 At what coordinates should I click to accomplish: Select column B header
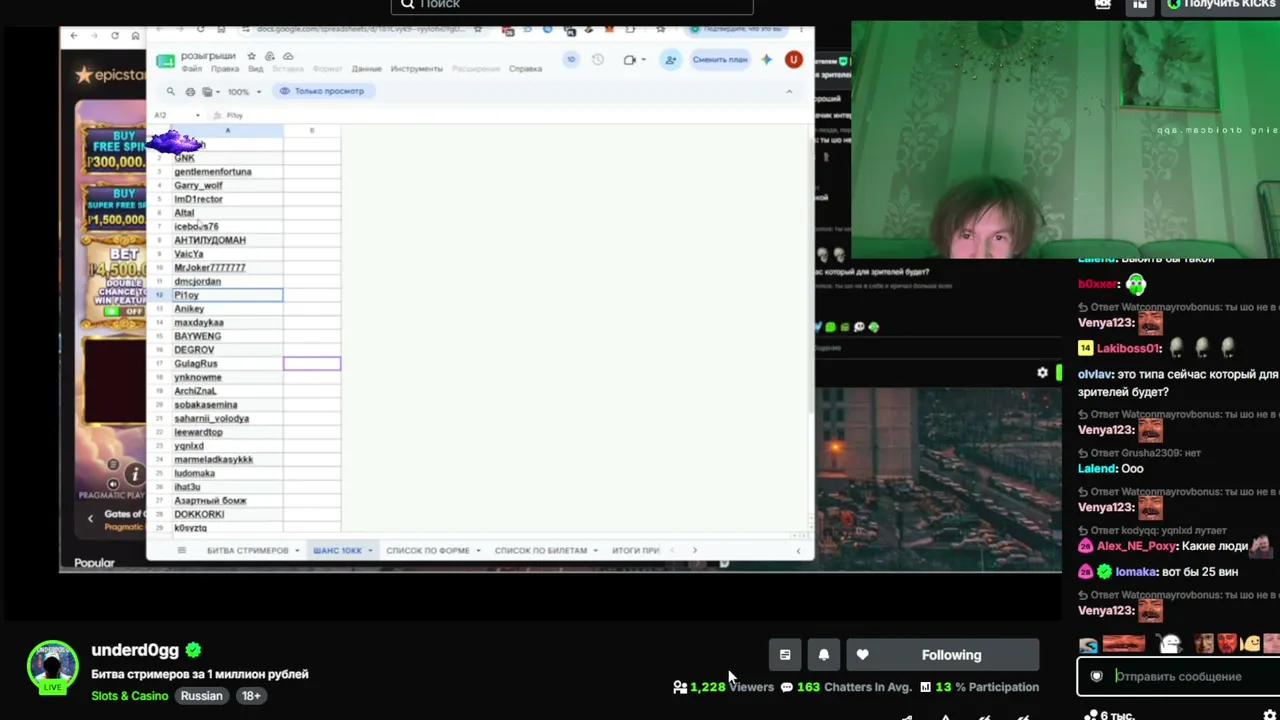(312, 131)
